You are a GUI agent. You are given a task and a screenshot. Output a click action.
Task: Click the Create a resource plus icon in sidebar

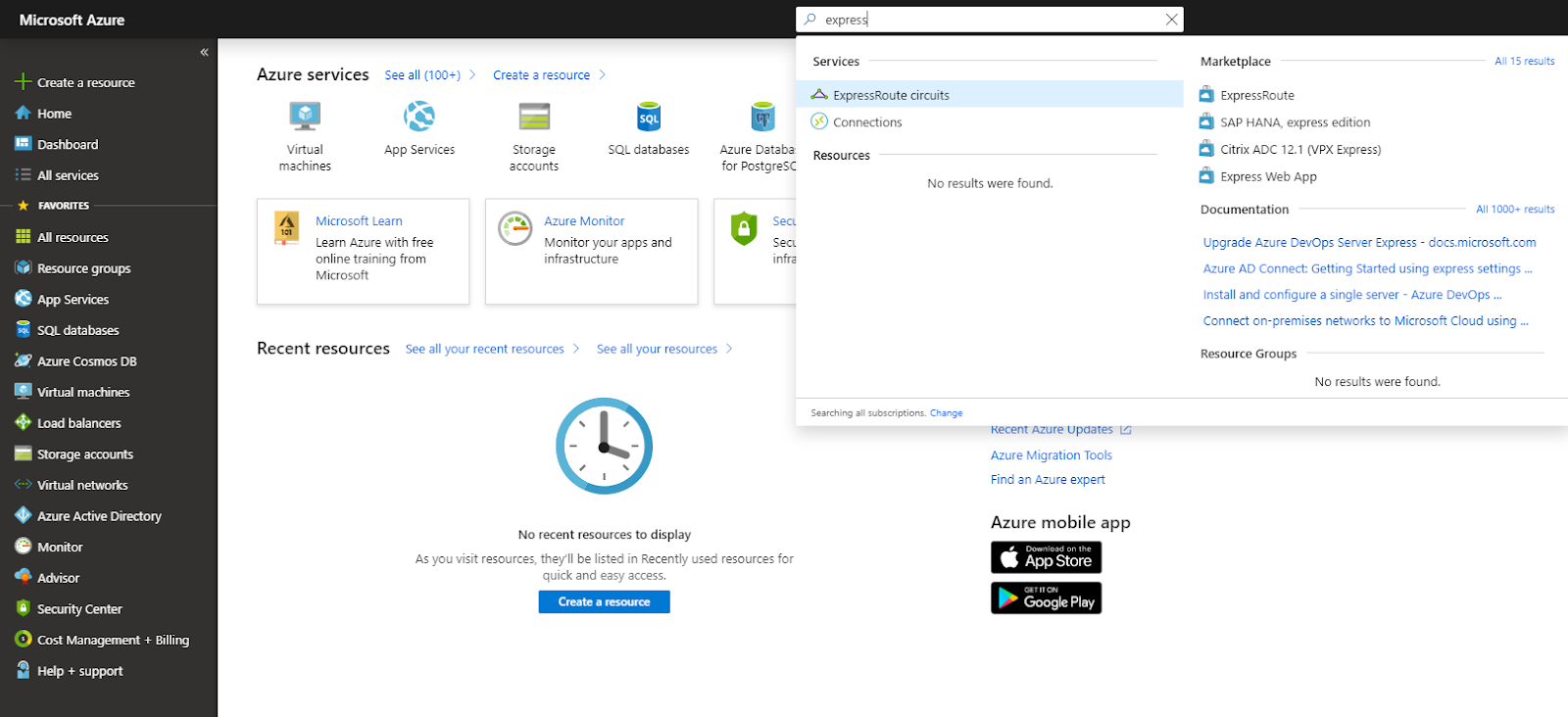pos(24,82)
